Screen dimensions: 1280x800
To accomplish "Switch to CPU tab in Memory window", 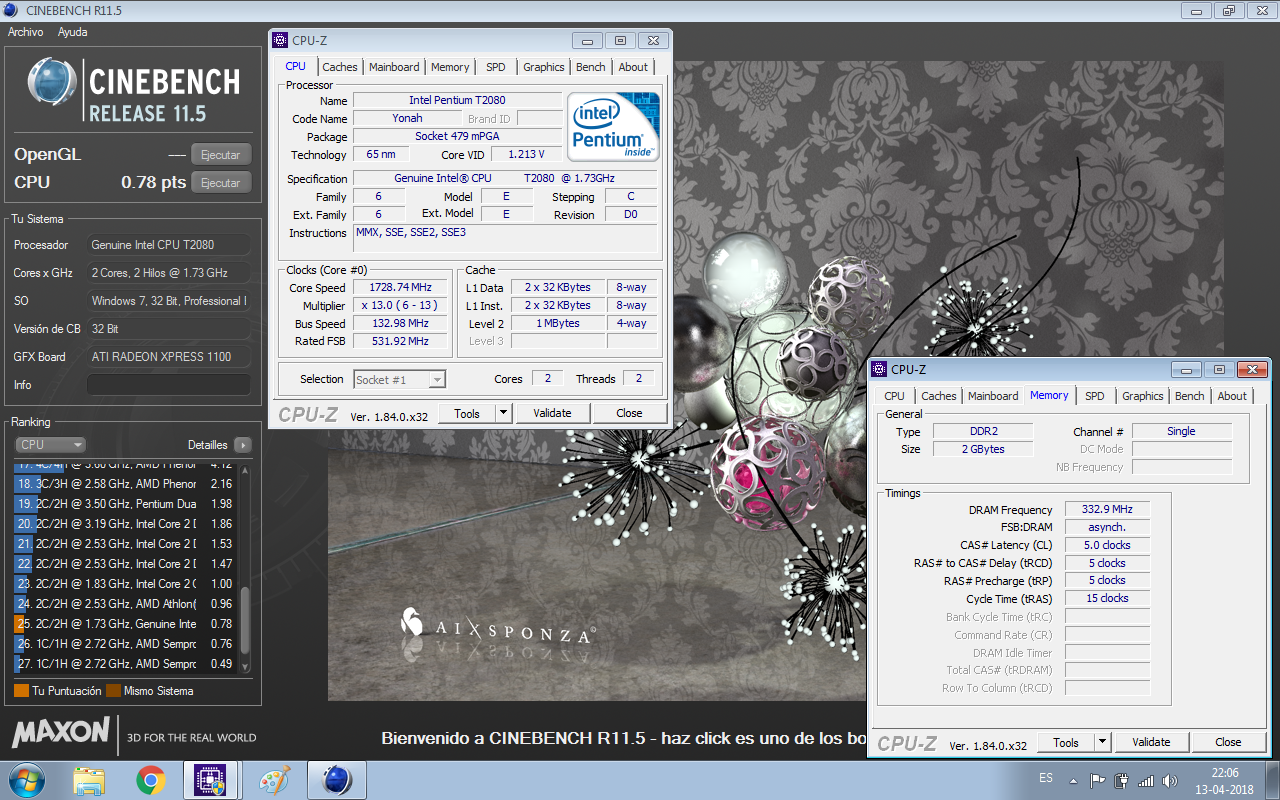I will 894,396.
